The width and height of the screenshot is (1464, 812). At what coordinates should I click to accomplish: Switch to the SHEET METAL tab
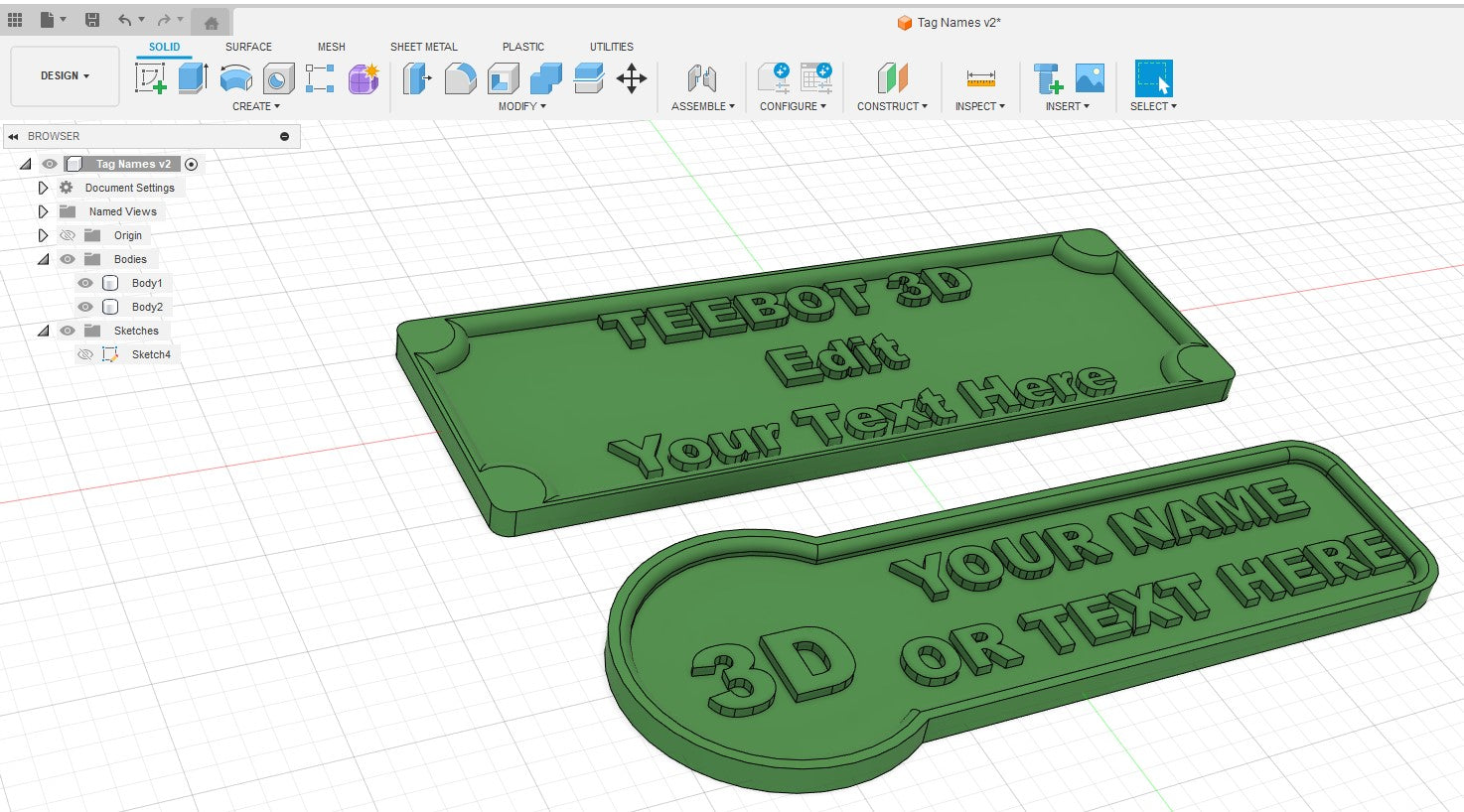click(424, 47)
